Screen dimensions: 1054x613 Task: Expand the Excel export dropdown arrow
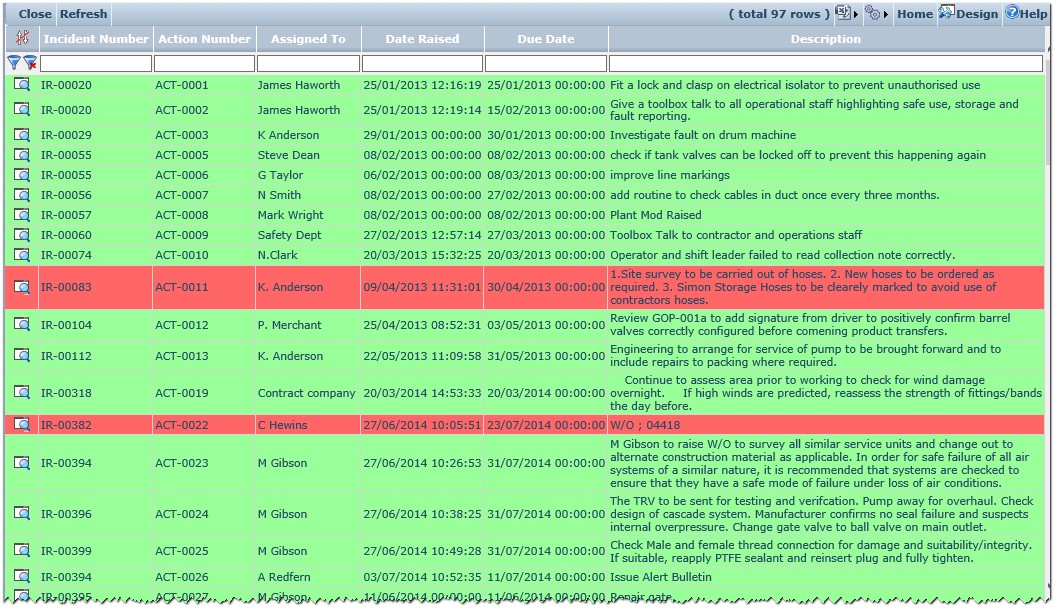click(856, 14)
